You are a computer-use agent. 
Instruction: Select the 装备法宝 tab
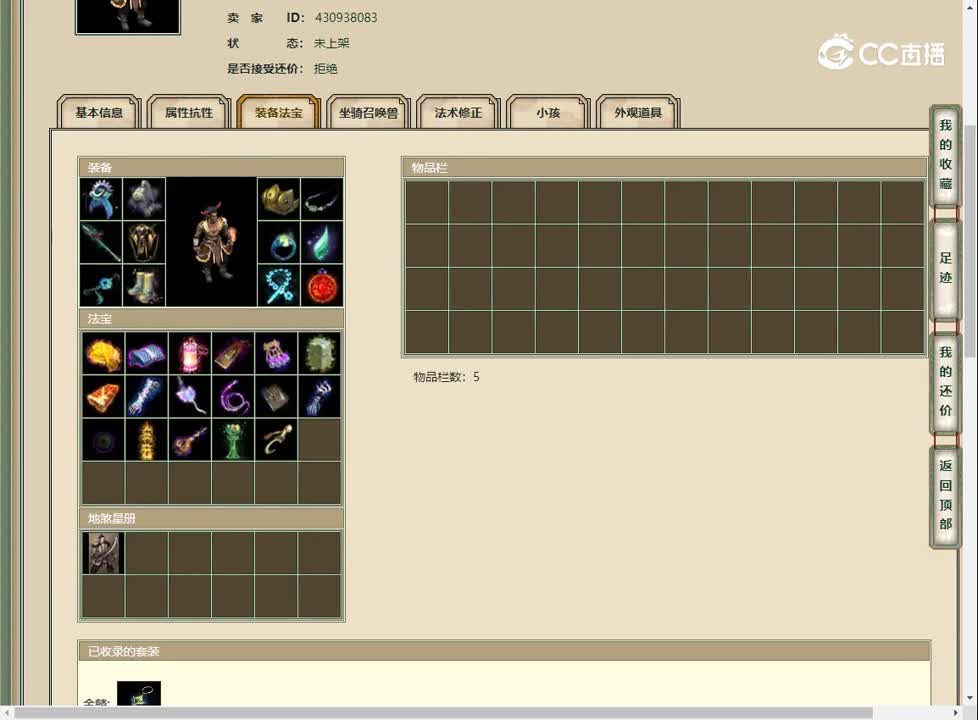click(x=279, y=112)
